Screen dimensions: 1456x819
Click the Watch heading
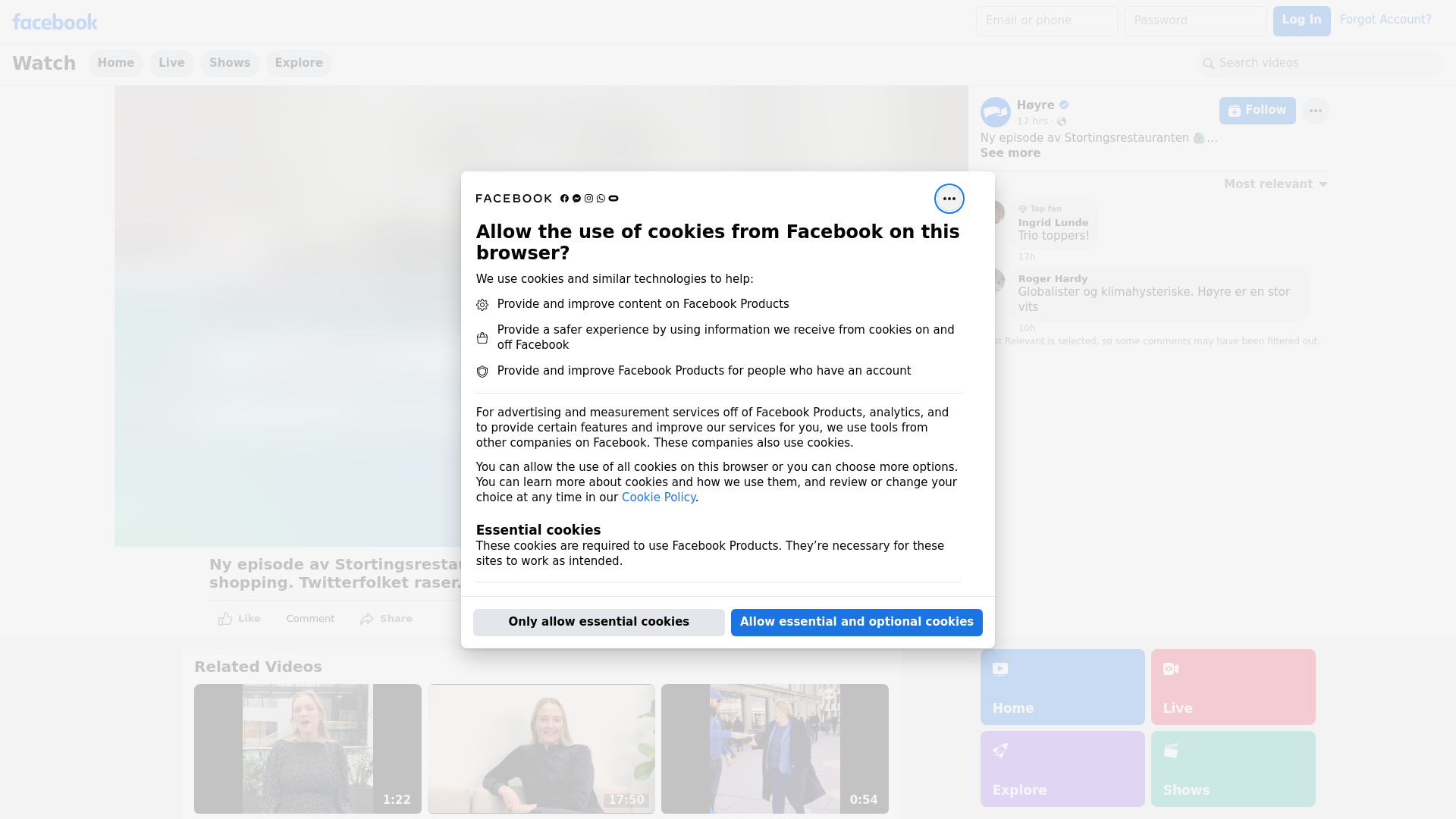coord(44,64)
